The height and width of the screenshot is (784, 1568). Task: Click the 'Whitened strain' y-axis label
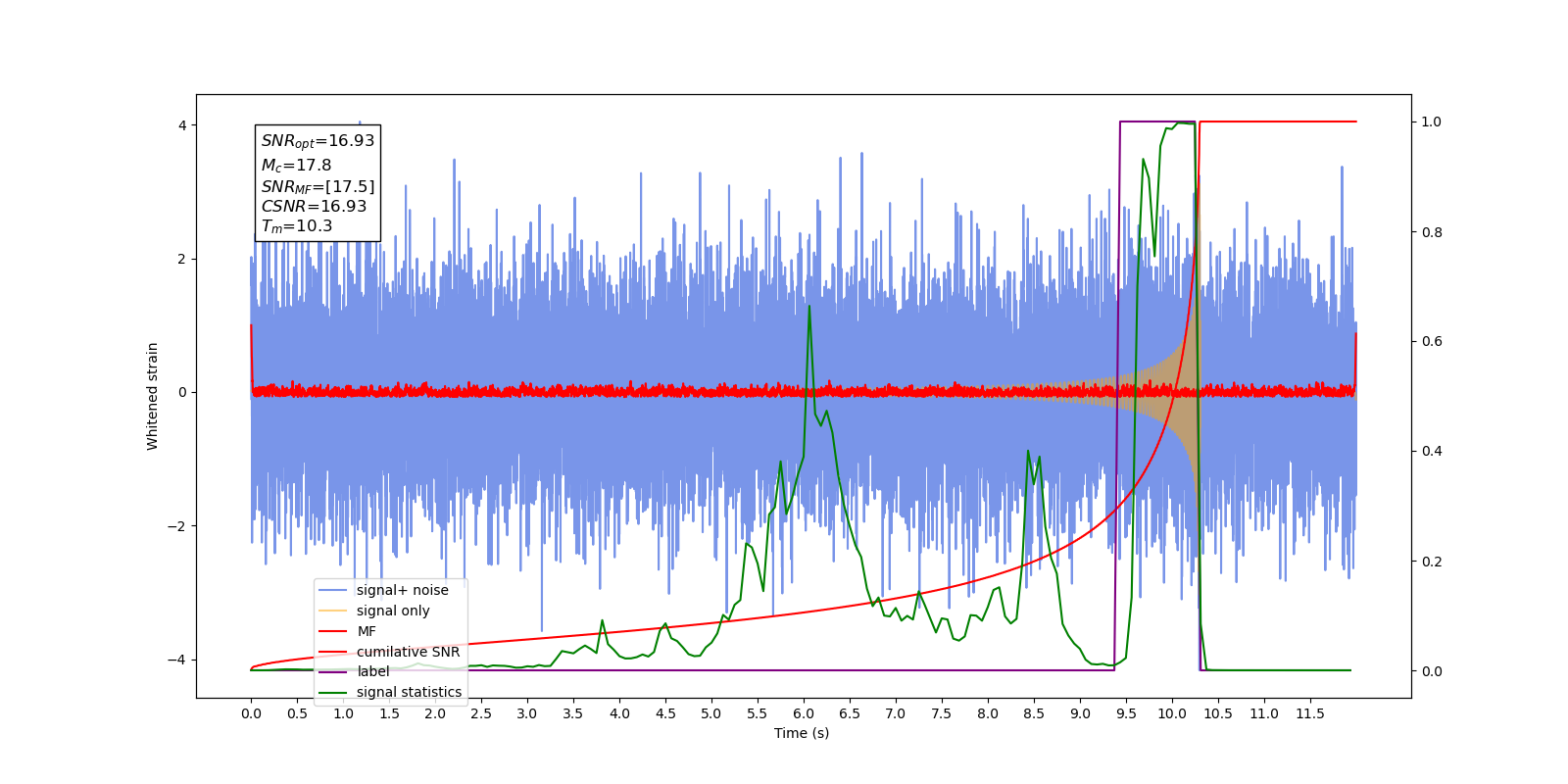[x=152, y=396]
